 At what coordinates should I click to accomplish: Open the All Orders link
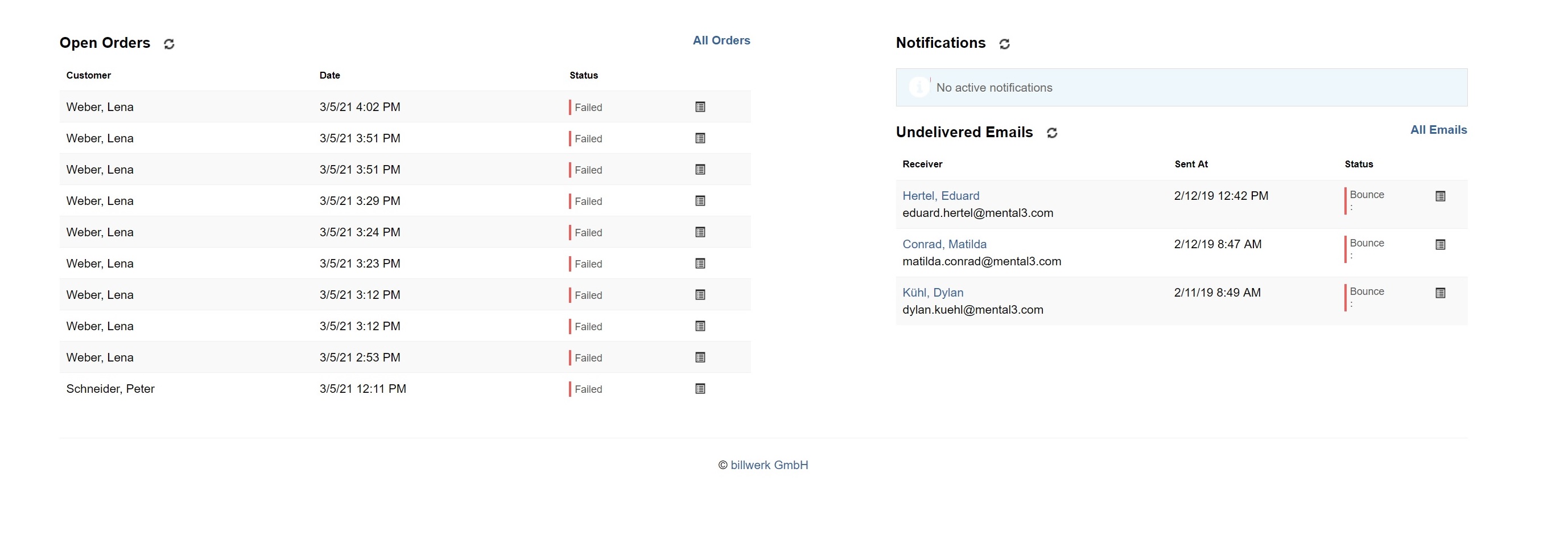tap(721, 40)
